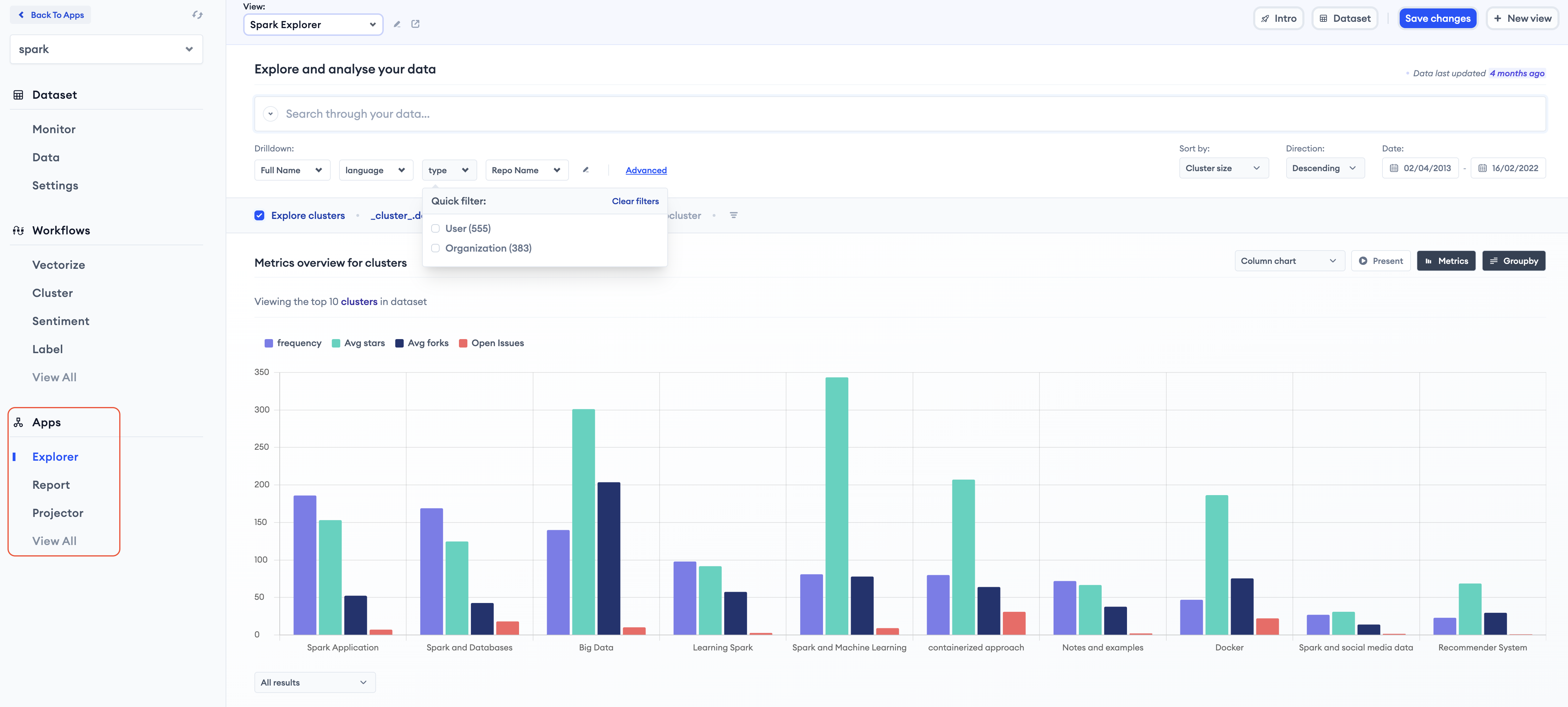
Task: Uncheck the Explore clusters checkbox
Action: (x=259, y=215)
